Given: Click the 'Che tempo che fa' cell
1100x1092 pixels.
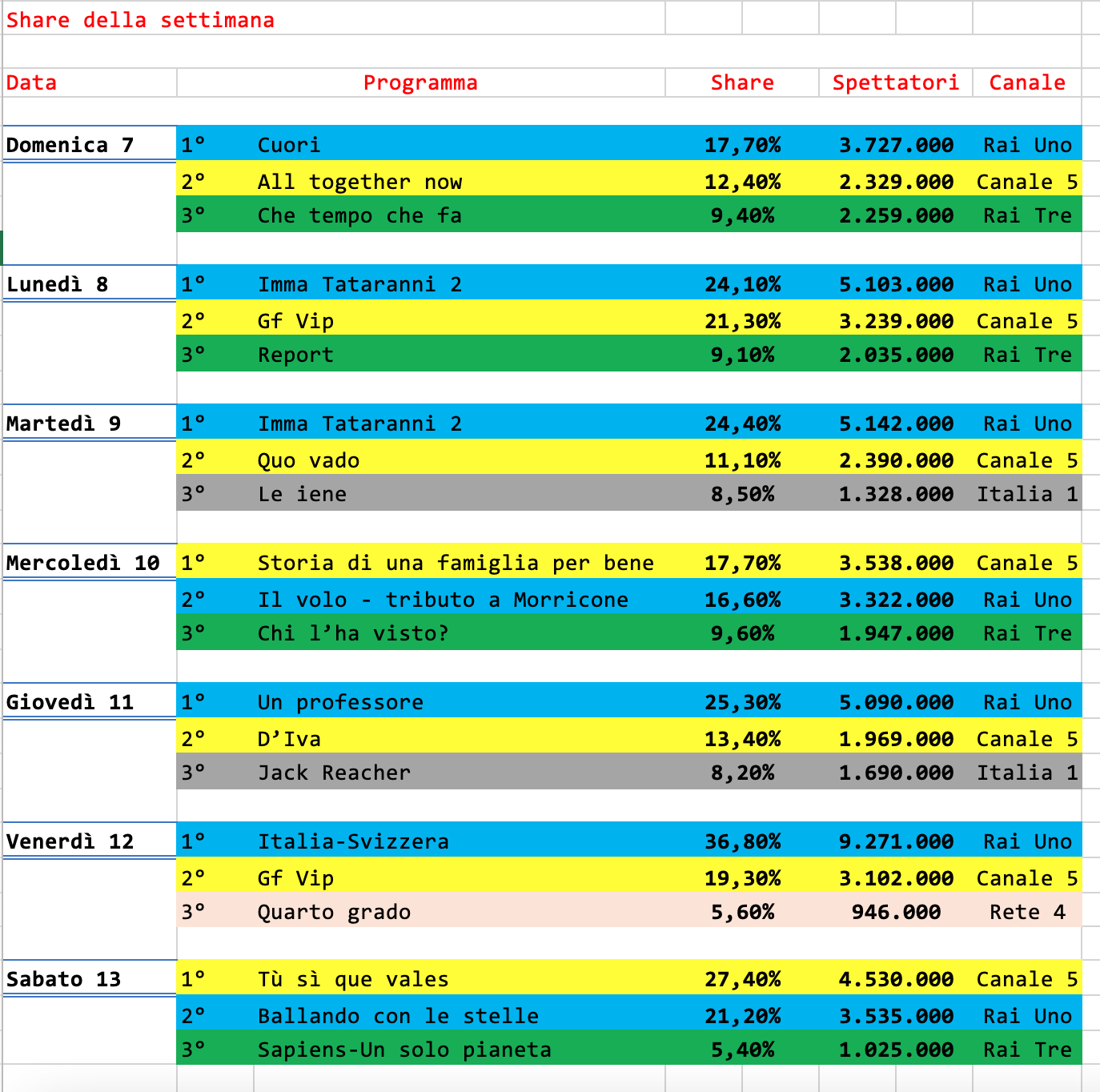Looking at the screenshot, I should [x=359, y=215].
